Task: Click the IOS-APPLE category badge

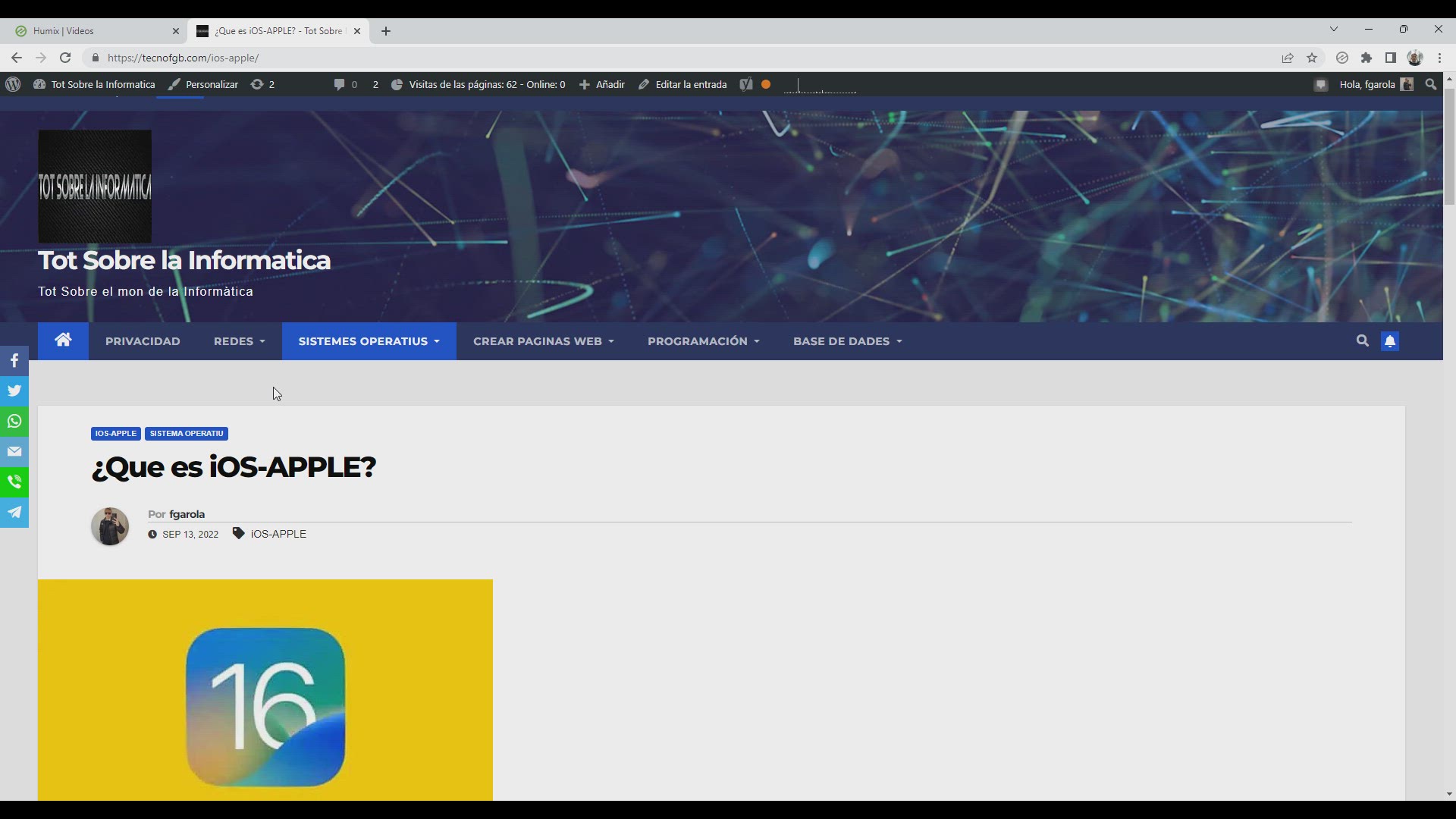Action: 115,434
